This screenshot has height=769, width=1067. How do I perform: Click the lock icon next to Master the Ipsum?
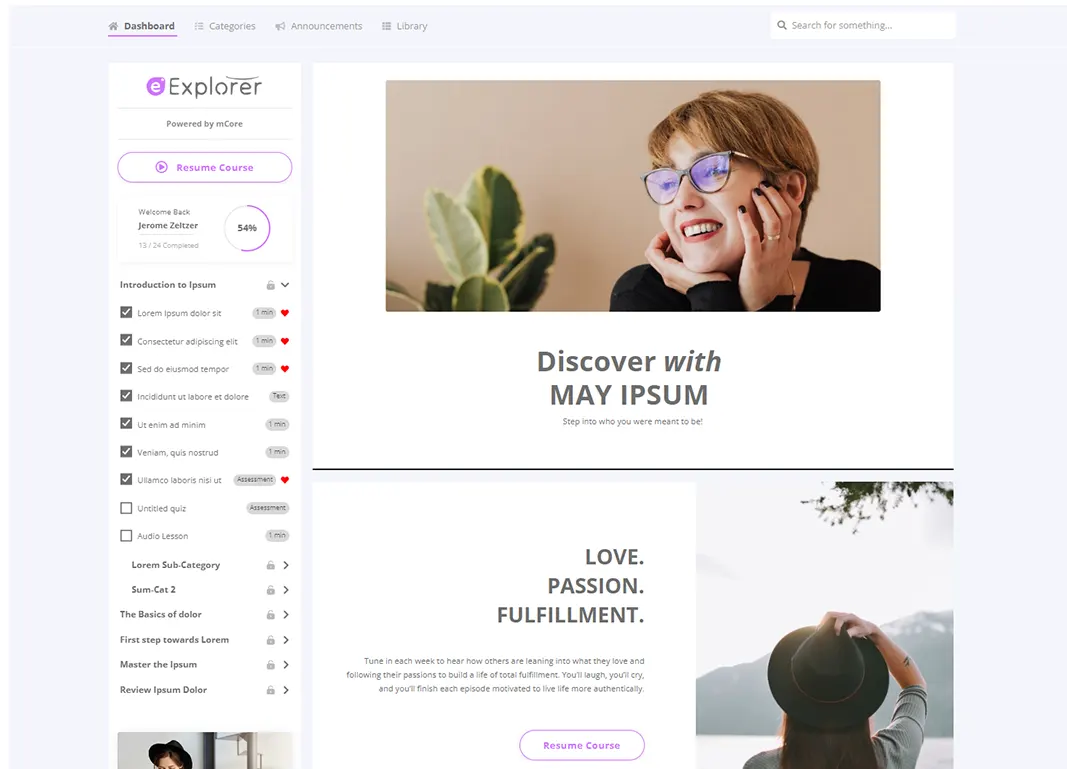click(270, 665)
